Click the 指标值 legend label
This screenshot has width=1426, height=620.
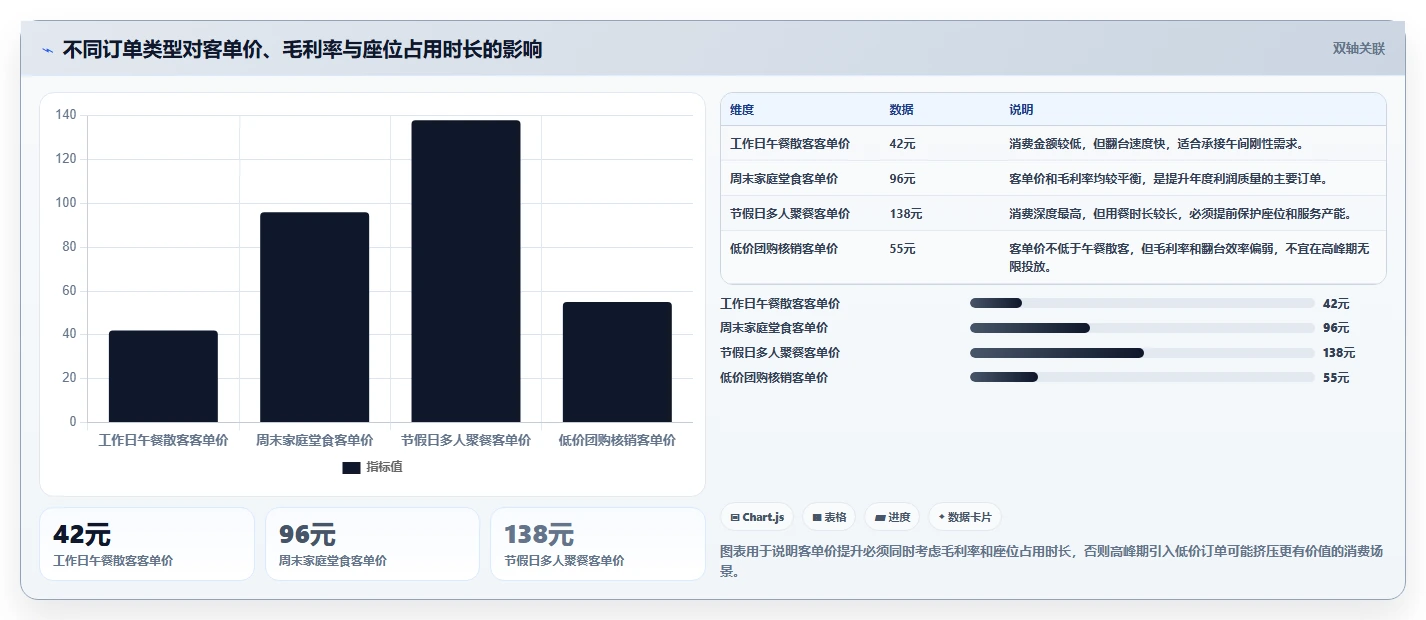384,467
